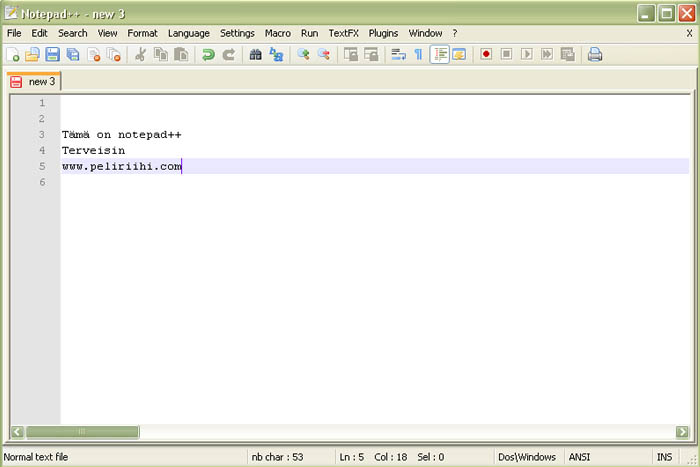Toggle show all characters paragraph icon
This screenshot has width=700, height=467.
point(418,54)
